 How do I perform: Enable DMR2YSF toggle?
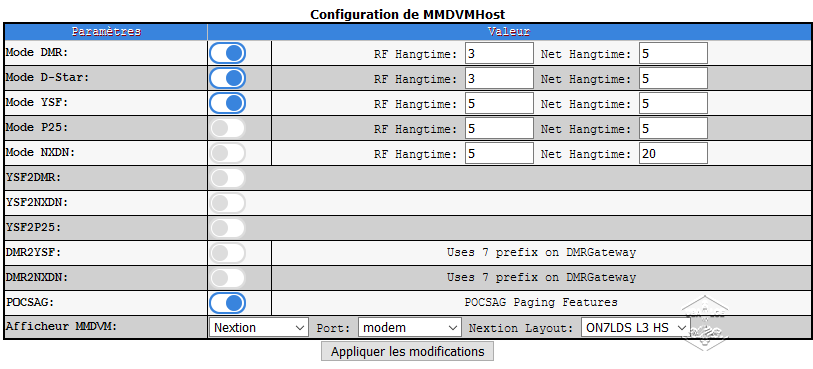pos(228,252)
